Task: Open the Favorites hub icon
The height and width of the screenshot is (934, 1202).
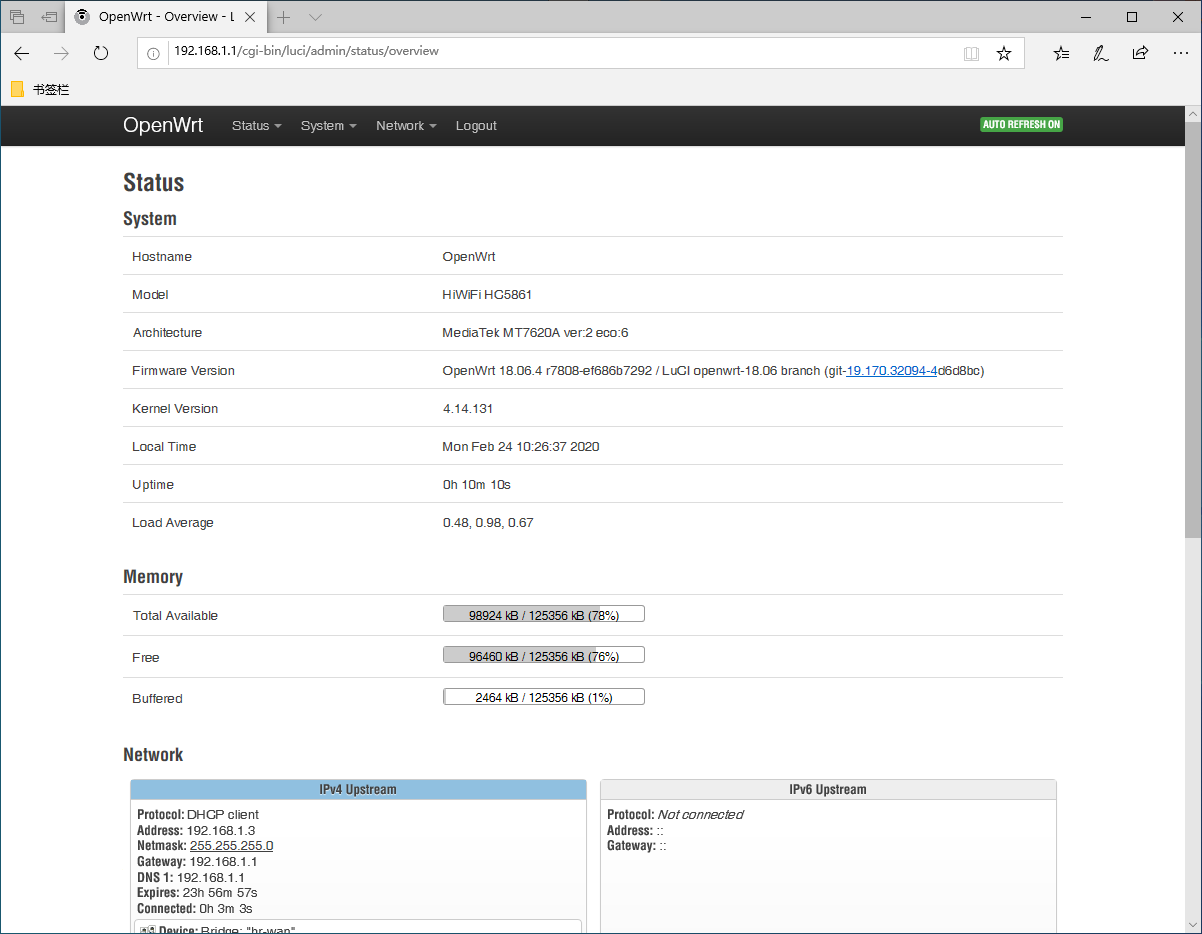Action: 1061,53
